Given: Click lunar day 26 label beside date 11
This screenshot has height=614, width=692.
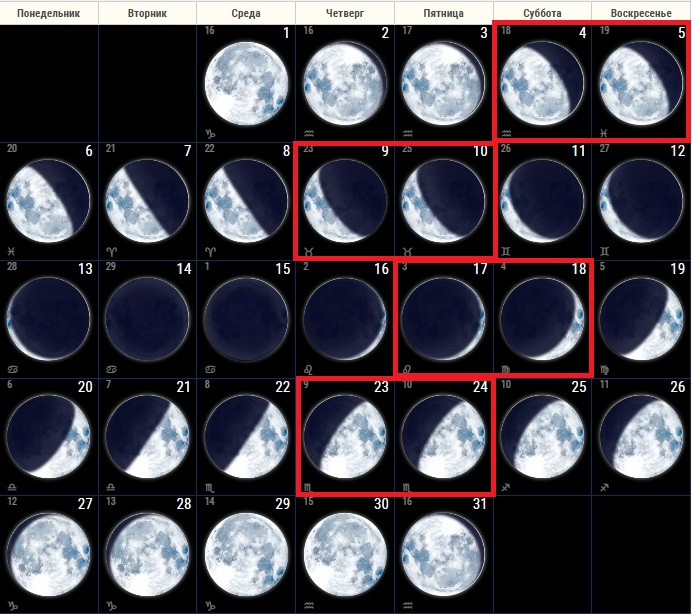Looking at the screenshot, I should click(506, 148).
